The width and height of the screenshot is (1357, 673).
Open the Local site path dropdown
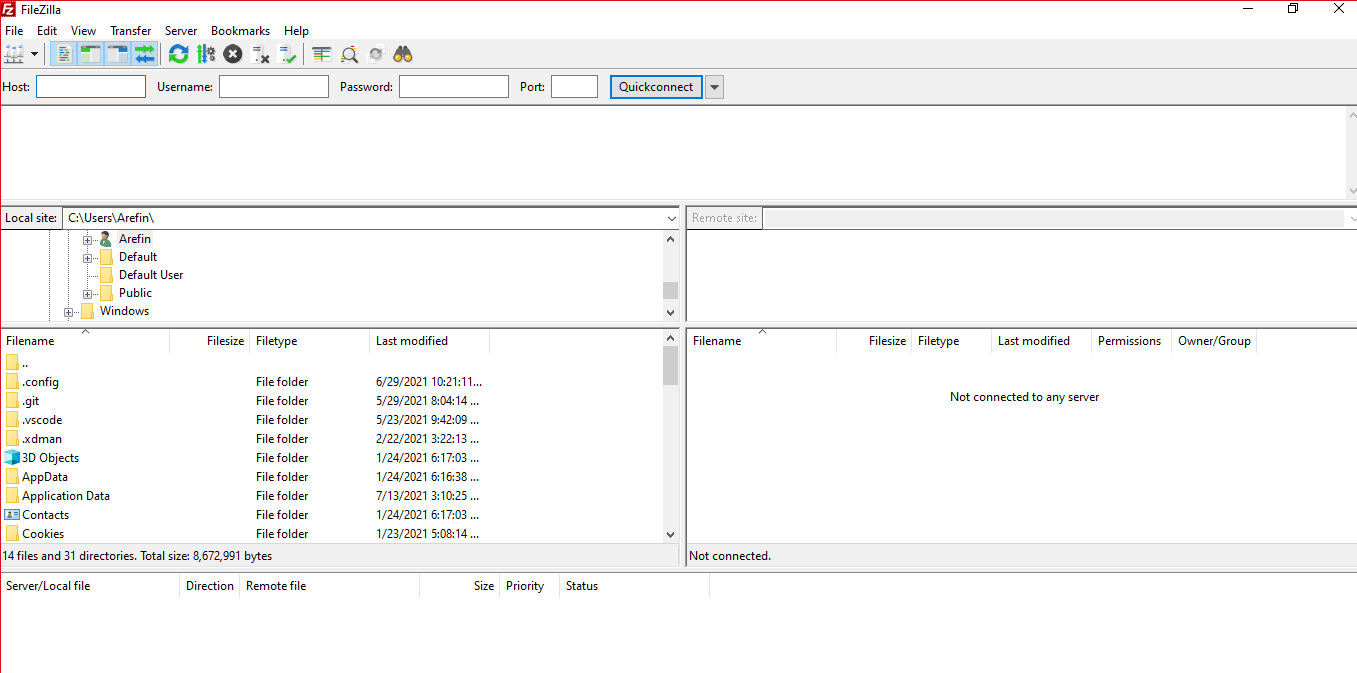(x=671, y=218)
